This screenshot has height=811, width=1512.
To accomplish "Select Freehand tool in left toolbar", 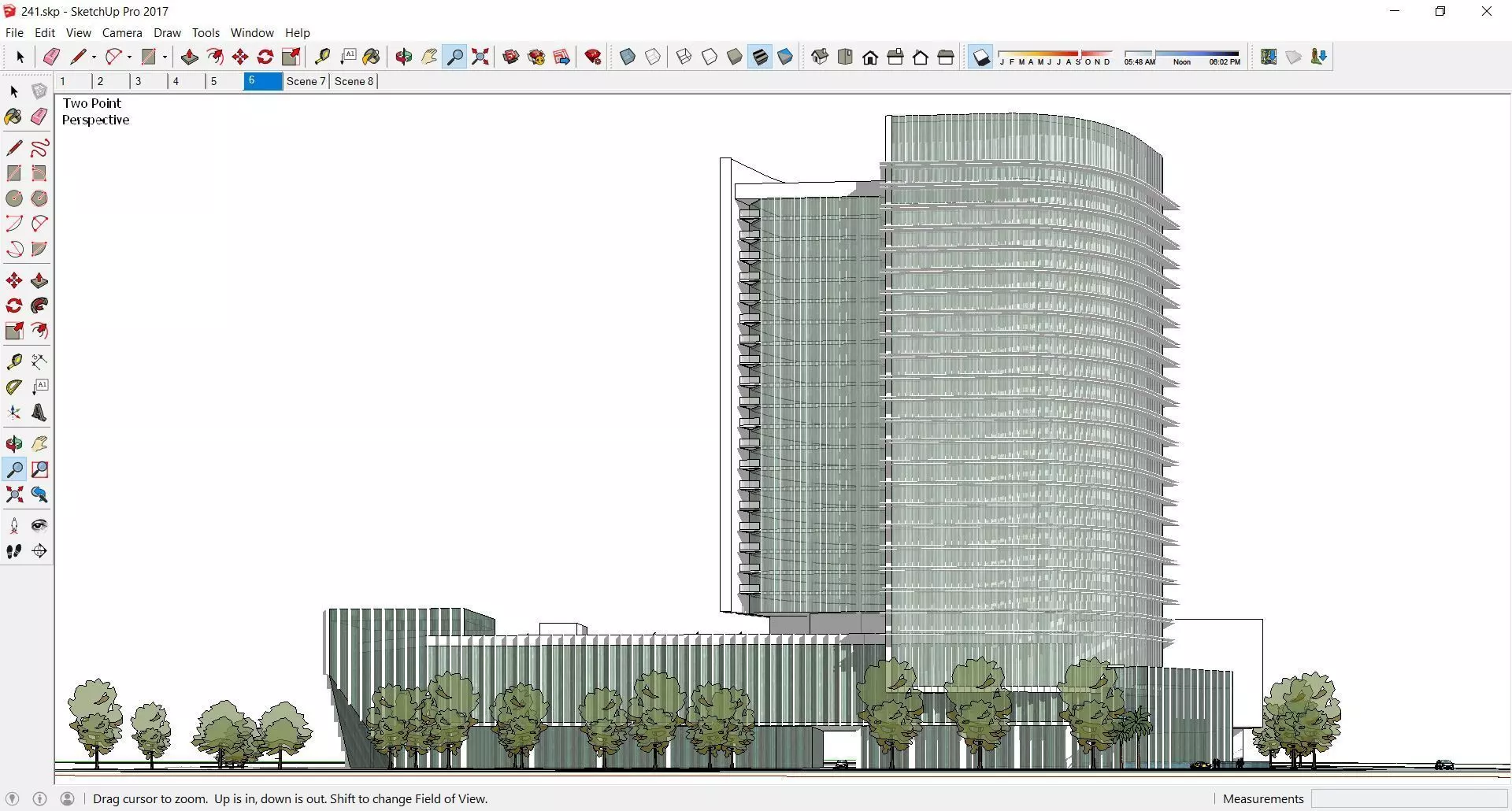I will click(39, 148).
